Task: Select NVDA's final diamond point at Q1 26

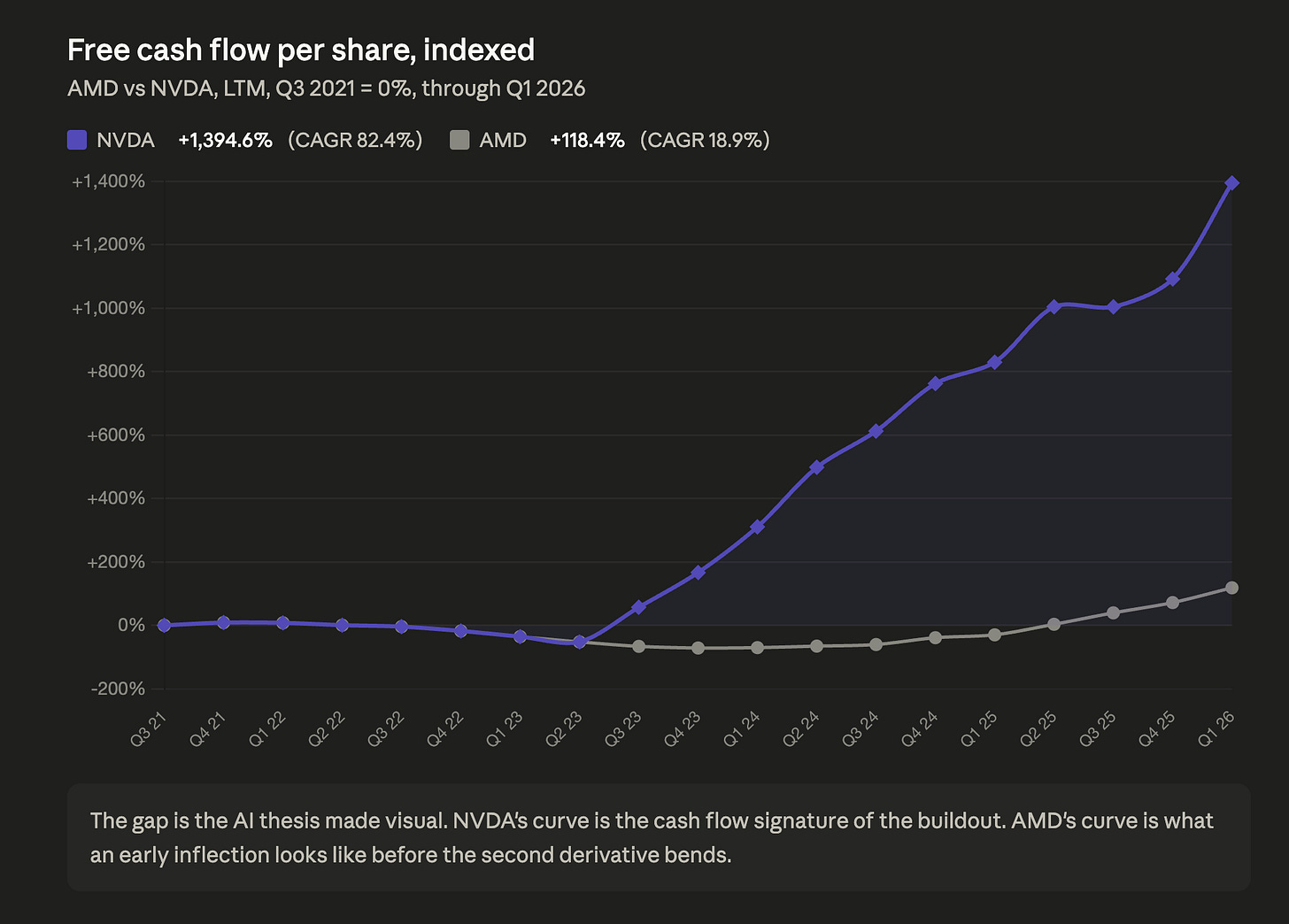Action: click(x=1231, y=183)
